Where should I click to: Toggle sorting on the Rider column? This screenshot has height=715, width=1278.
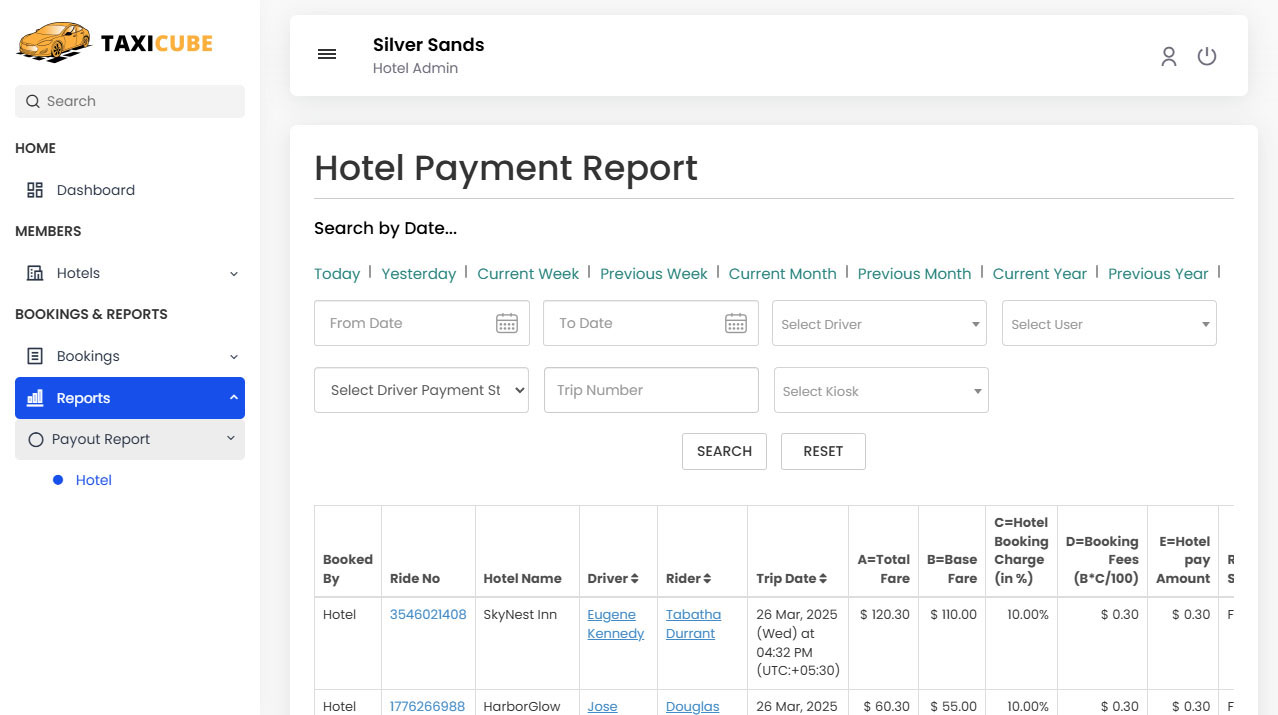pyautogui.click(x=709, y=578)
